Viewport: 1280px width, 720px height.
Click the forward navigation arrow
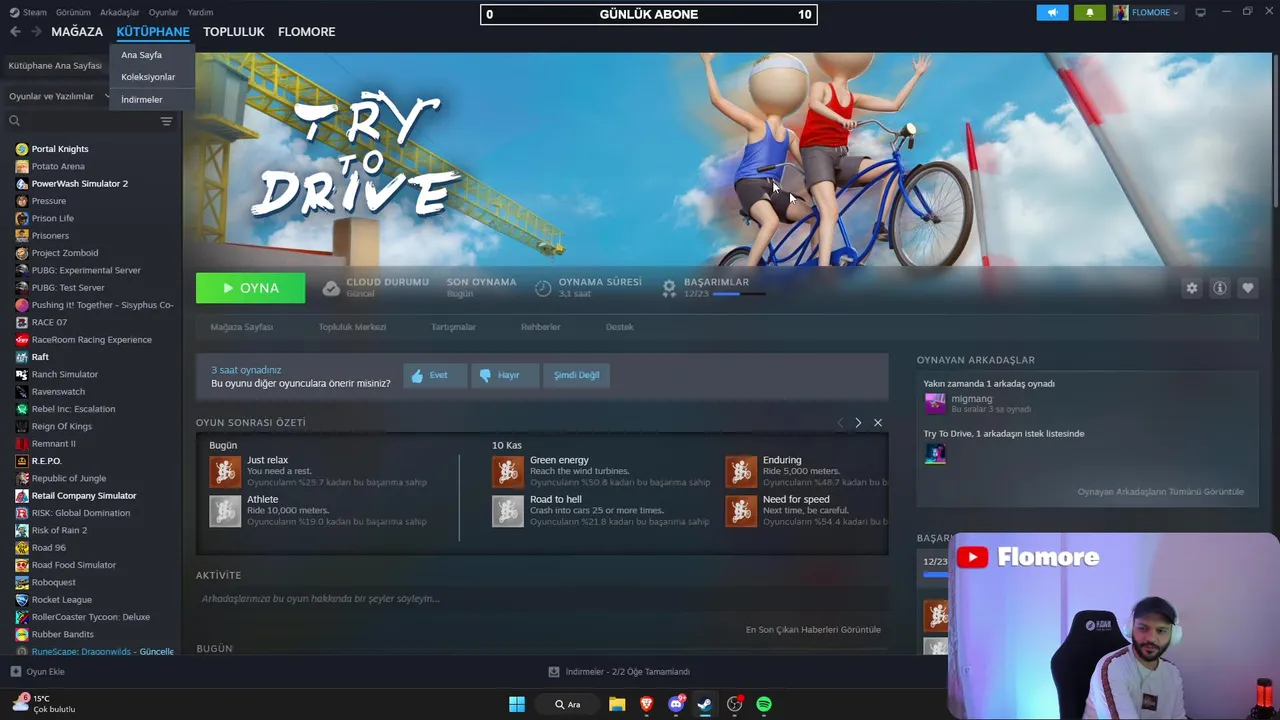(36, 32)
